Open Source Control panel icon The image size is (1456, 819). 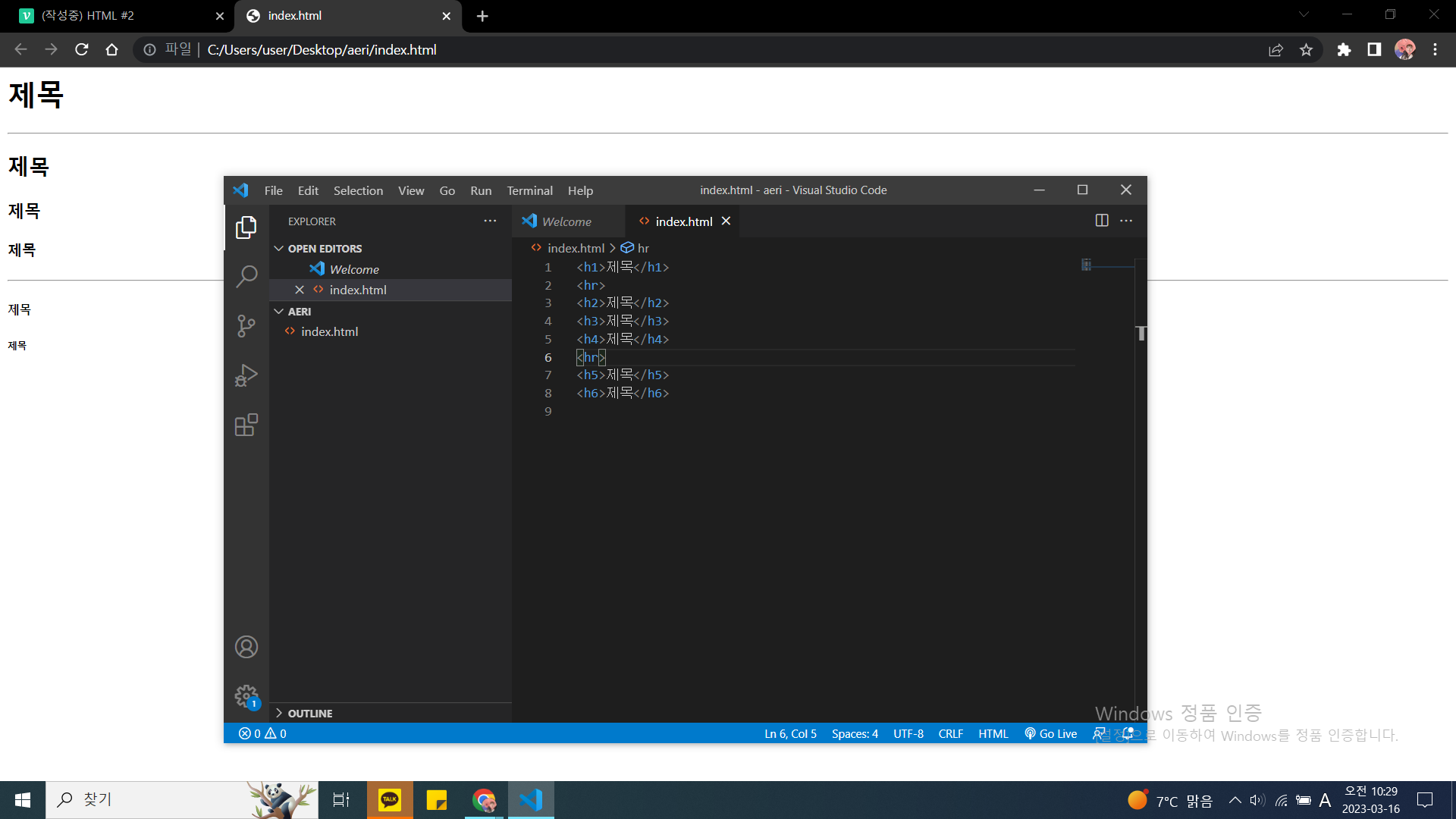pyautogui.click(x=246, y=326)
